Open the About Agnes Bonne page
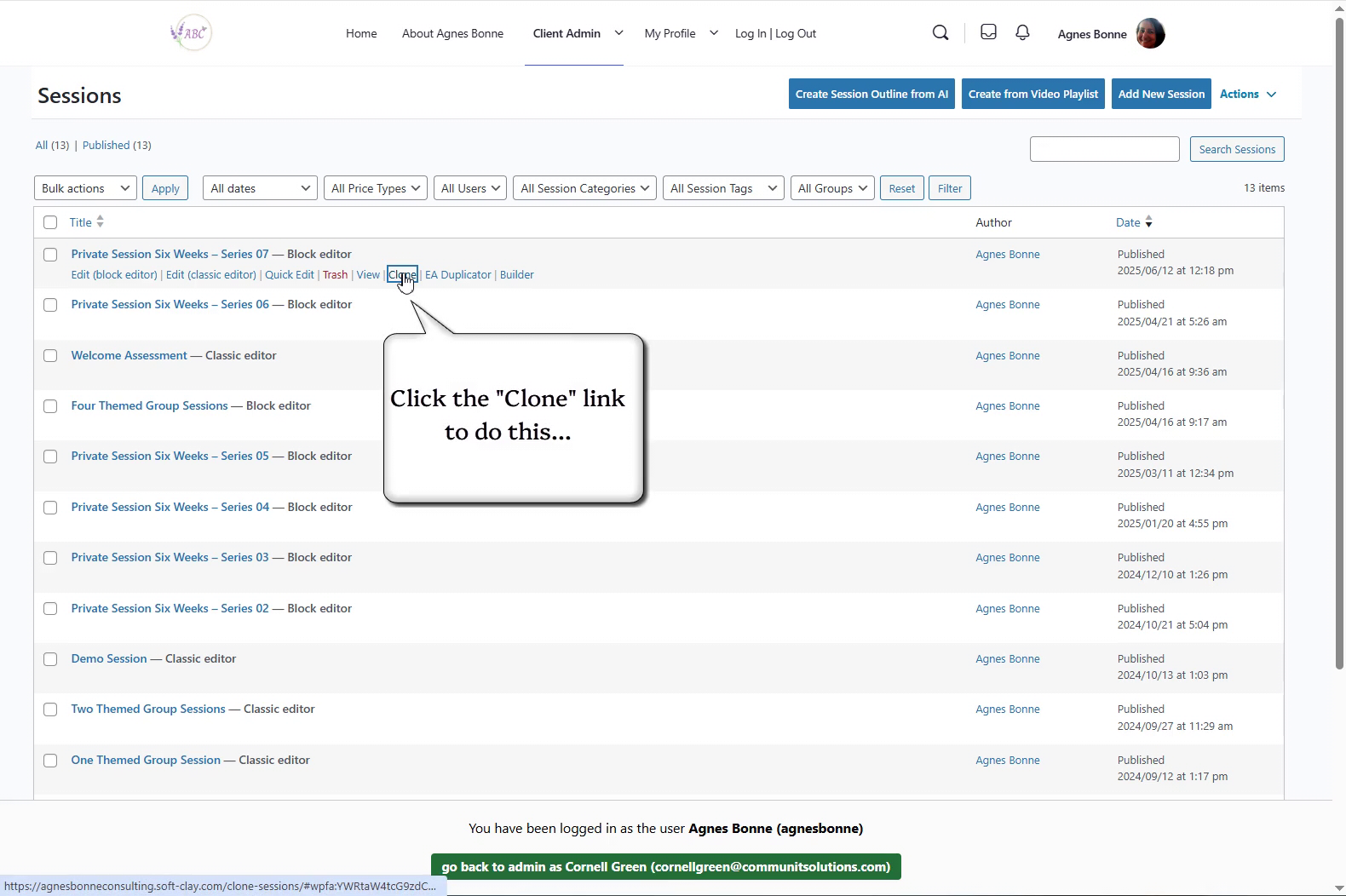The image size is (1346, 896). (x=452, y=33)
